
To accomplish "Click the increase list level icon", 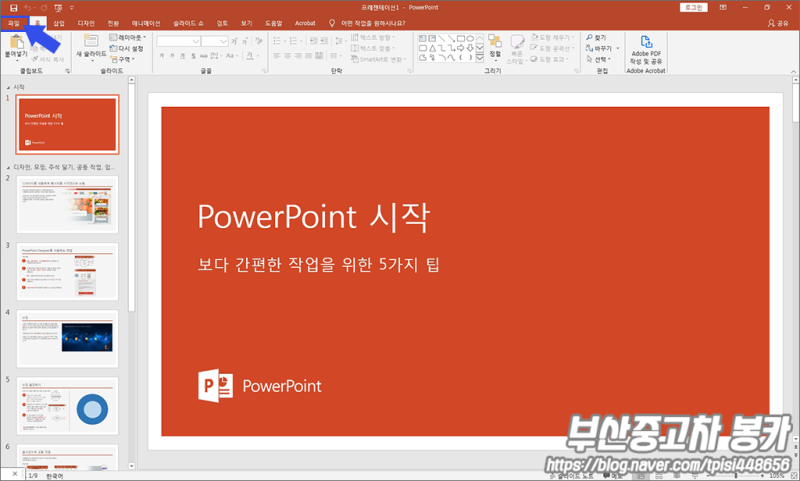I will (x=324, y=41).
